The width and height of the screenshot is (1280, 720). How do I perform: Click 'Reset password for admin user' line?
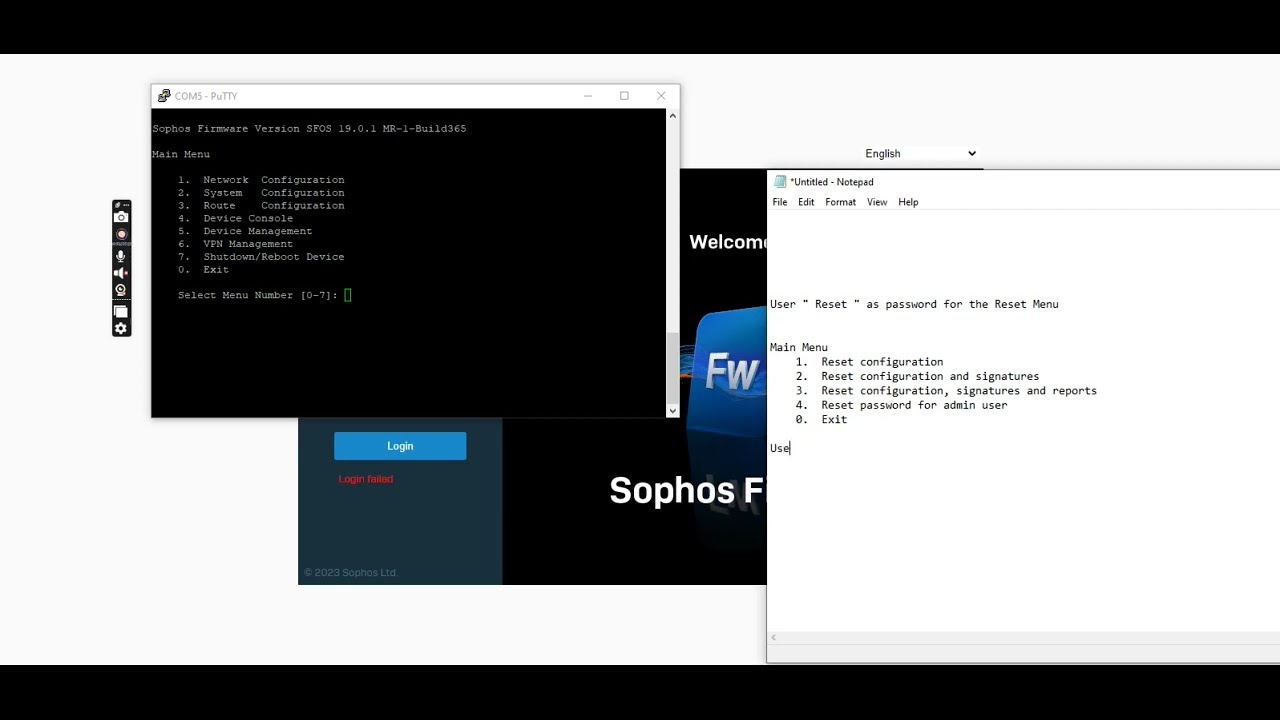coord(901,405)
